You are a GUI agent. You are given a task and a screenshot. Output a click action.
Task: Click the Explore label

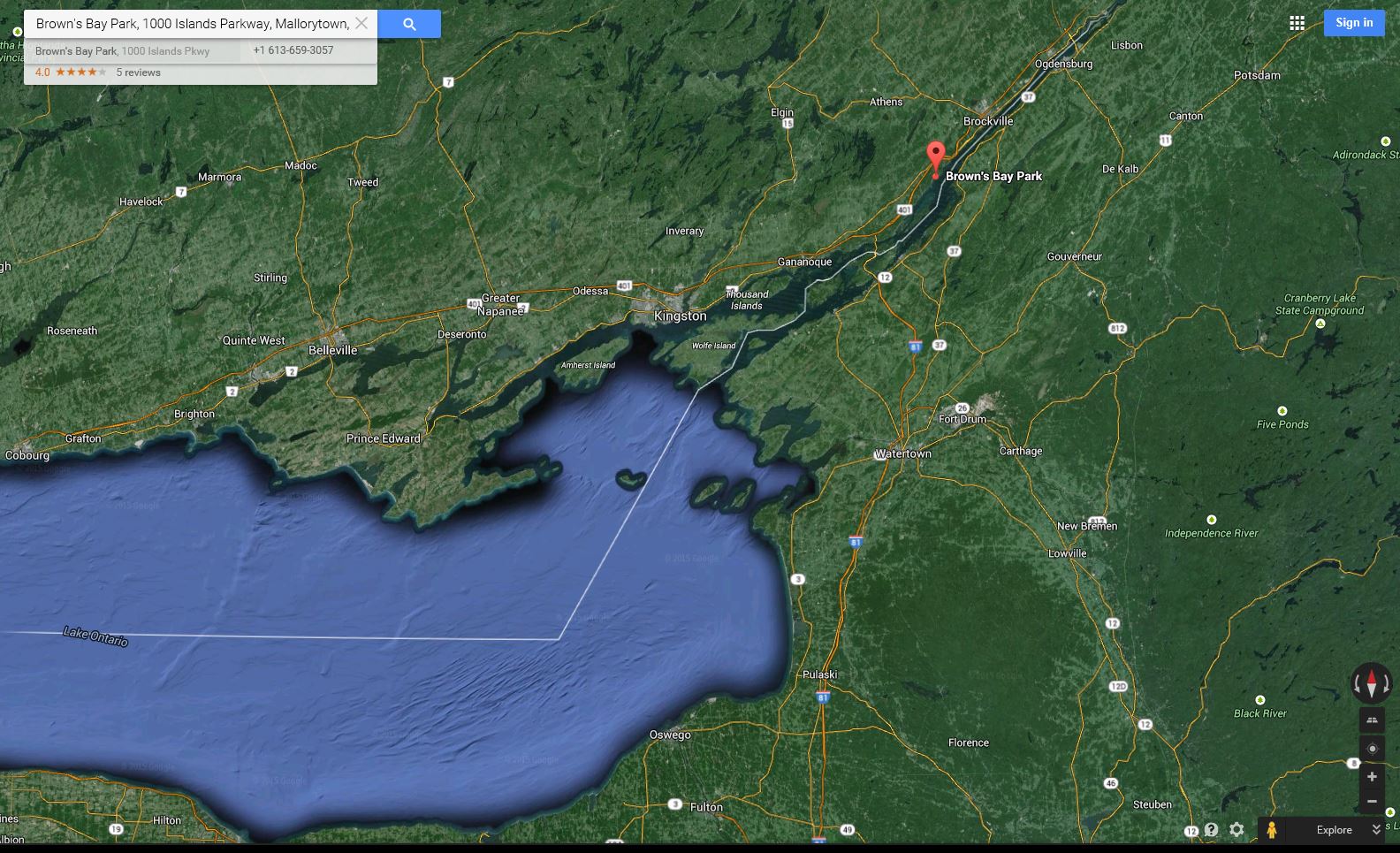1334,830
